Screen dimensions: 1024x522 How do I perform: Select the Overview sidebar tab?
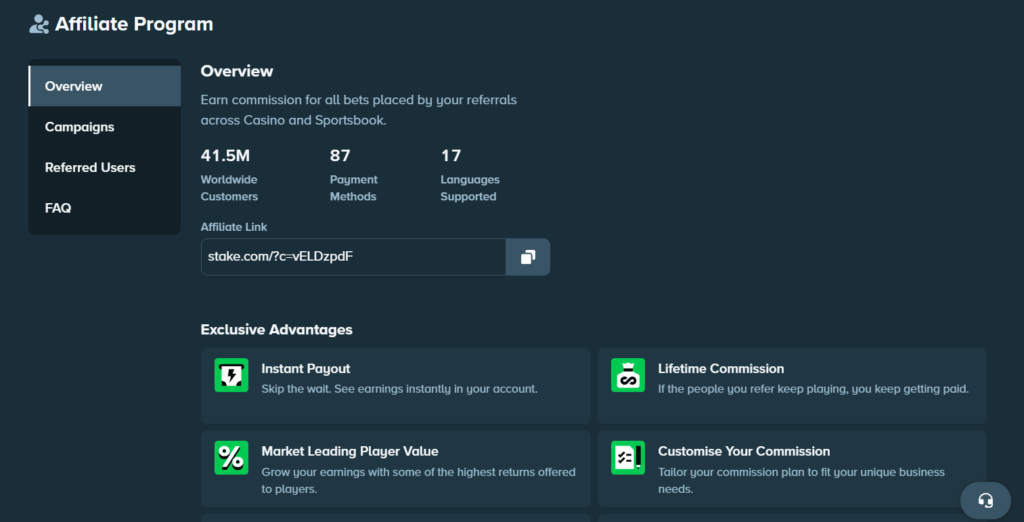104,86
